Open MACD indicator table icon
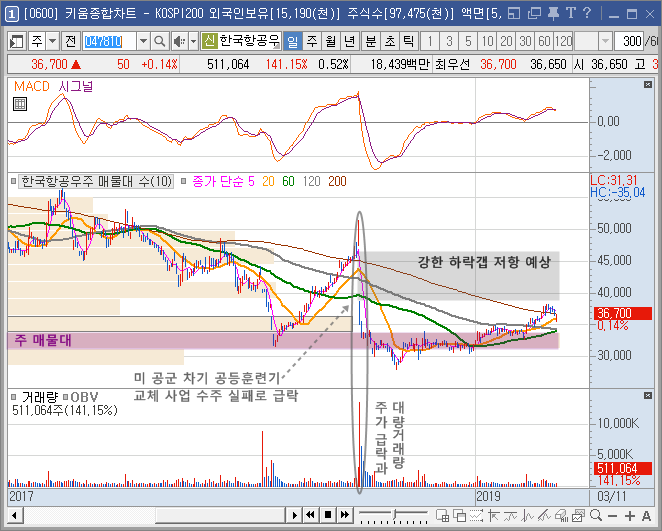 pyautogui.click(x=20, y=104)
